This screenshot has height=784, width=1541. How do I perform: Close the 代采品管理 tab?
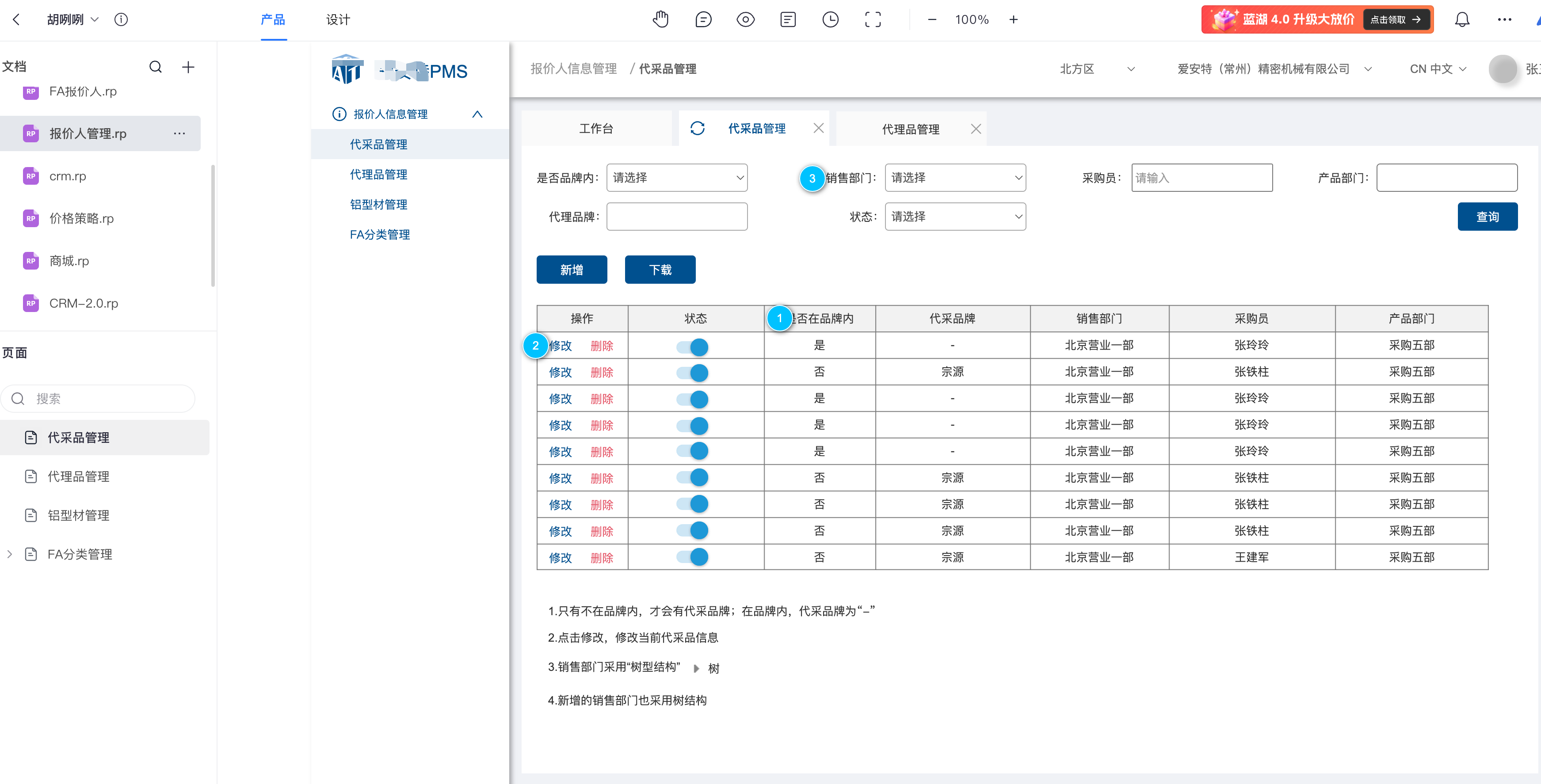818,129
